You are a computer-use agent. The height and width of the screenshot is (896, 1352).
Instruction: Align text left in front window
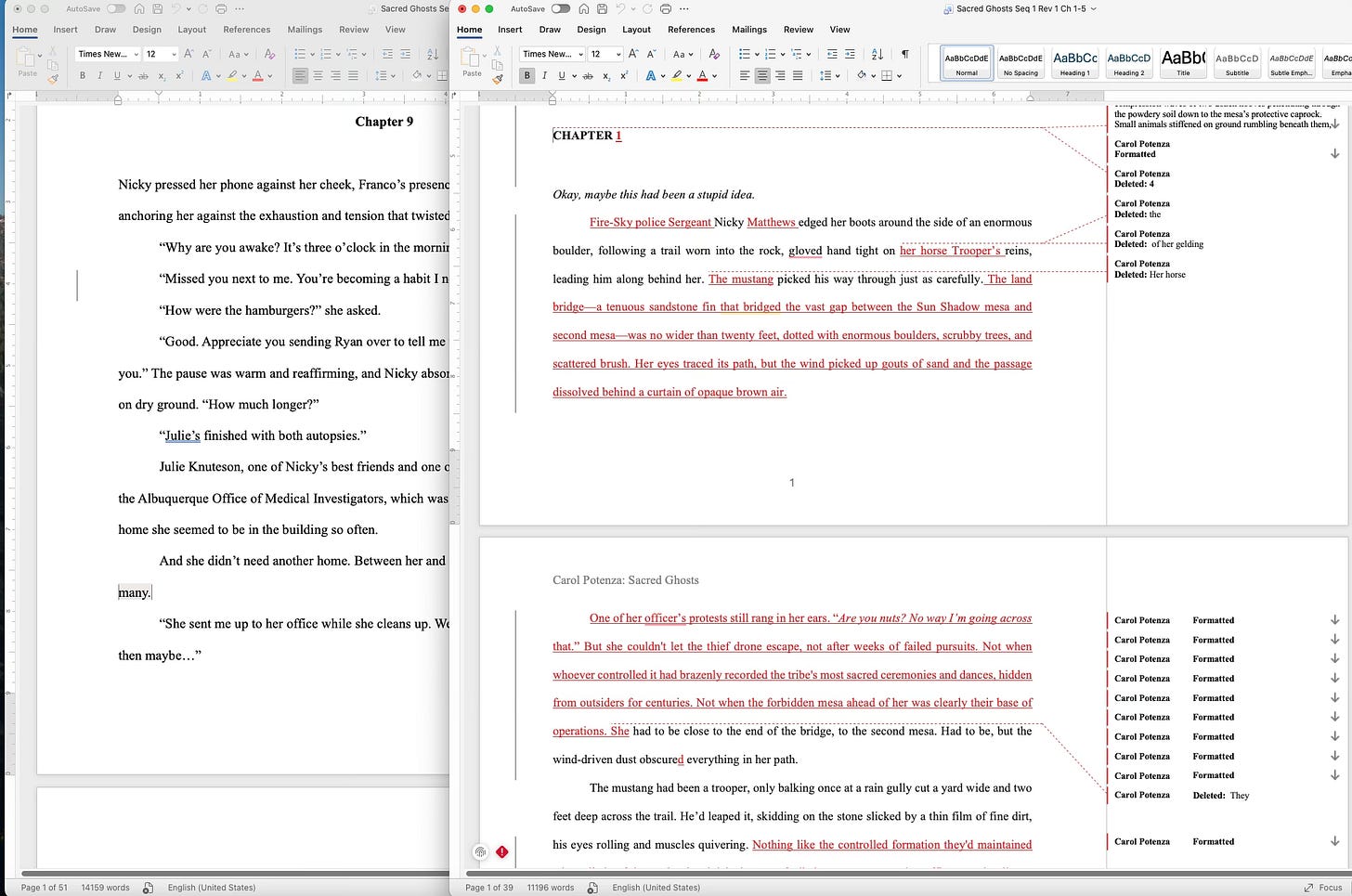745,76
